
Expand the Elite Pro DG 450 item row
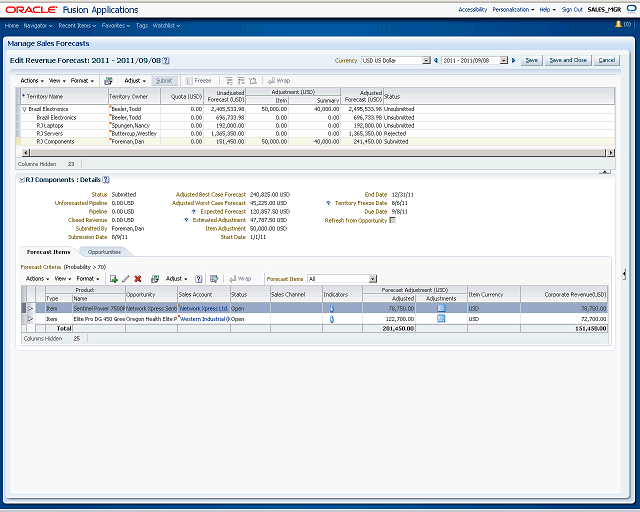(30, 319)
